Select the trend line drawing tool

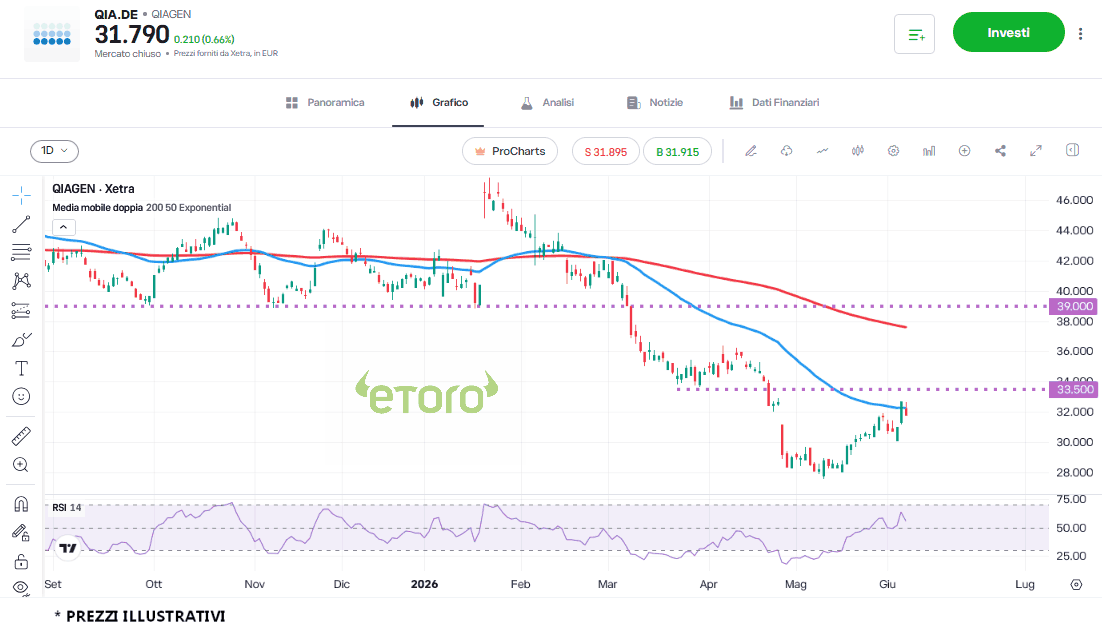point(21,224)
